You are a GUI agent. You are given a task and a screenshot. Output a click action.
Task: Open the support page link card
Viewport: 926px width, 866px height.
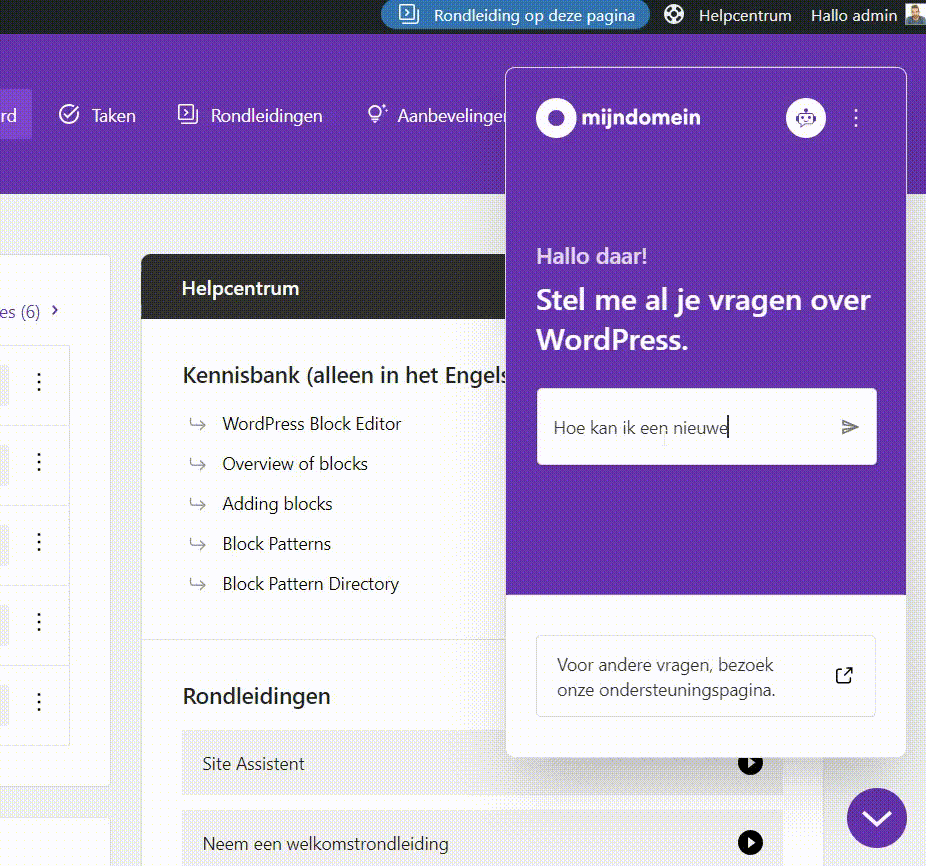706,676
